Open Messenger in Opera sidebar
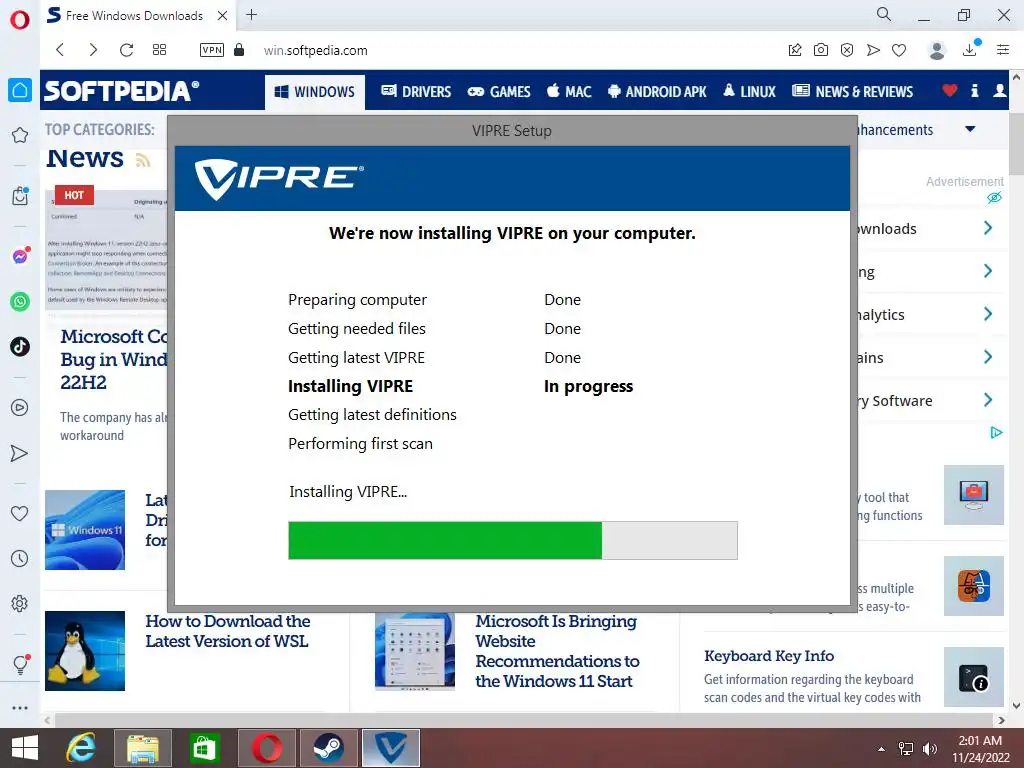 20,257
